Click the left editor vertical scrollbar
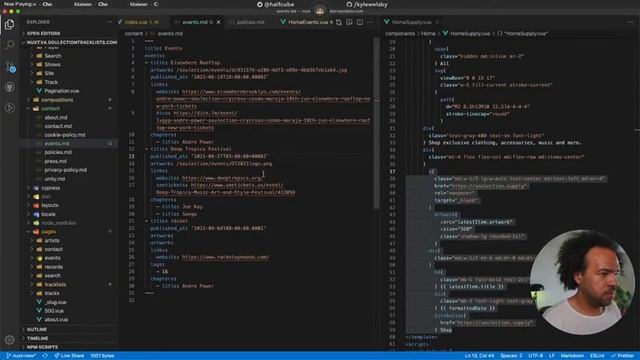This screenshot has height=360, width=640. pyautogui.click(x=376, y=122)
